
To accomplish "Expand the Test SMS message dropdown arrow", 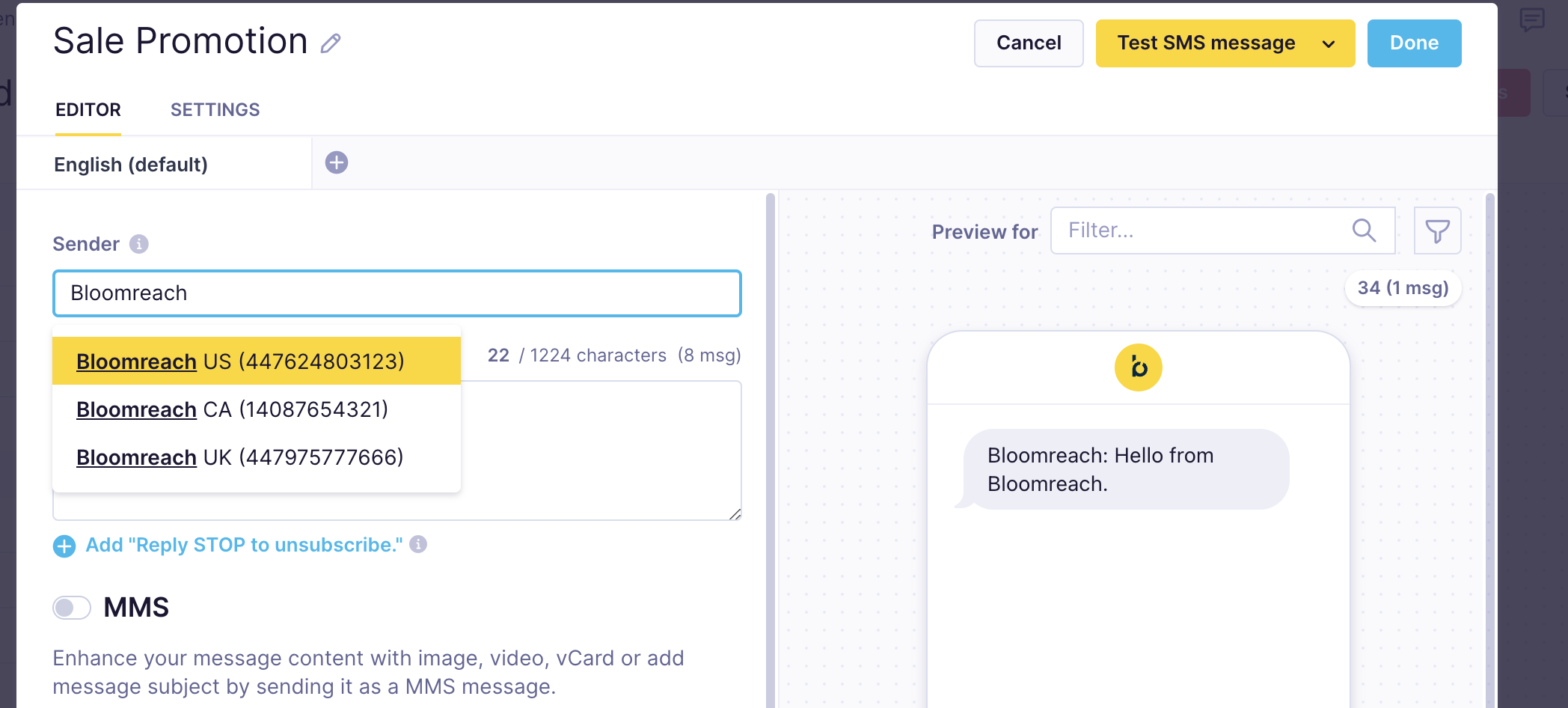I will (1329, 43).
